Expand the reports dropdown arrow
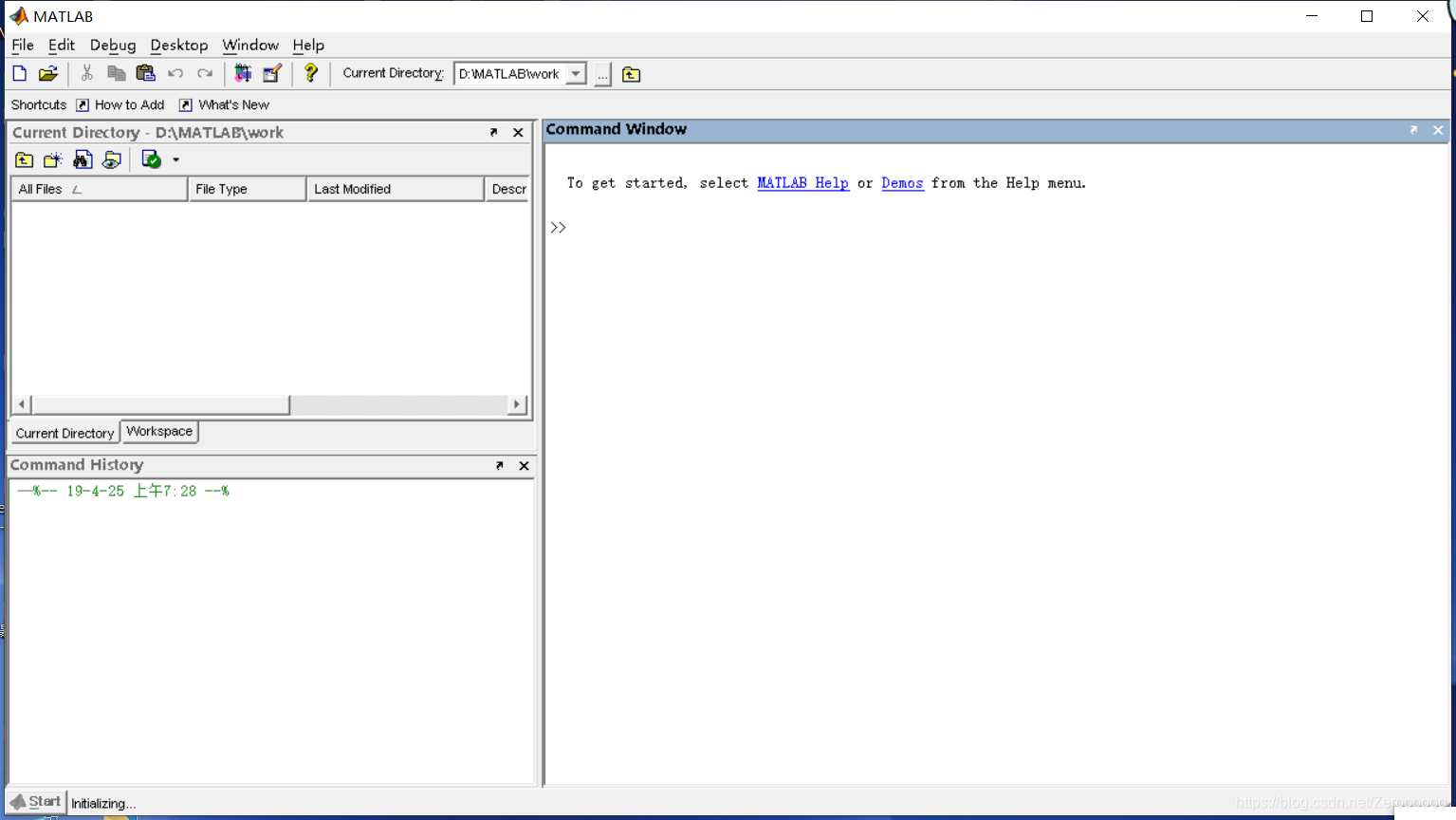Viewport: 1456px width, 820px height. [x=175, y=159]
